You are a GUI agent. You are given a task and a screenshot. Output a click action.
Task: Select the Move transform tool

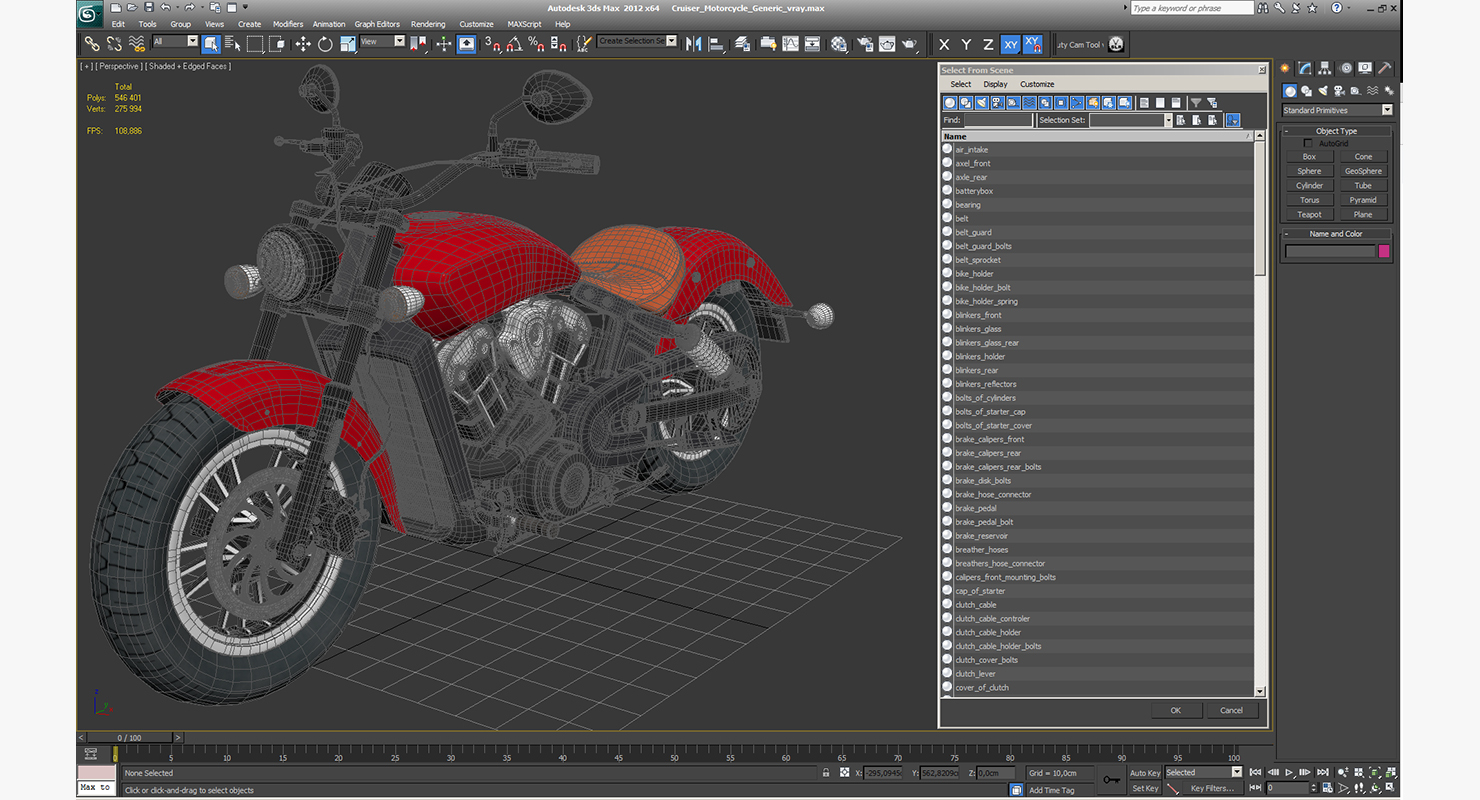point(303,44)
